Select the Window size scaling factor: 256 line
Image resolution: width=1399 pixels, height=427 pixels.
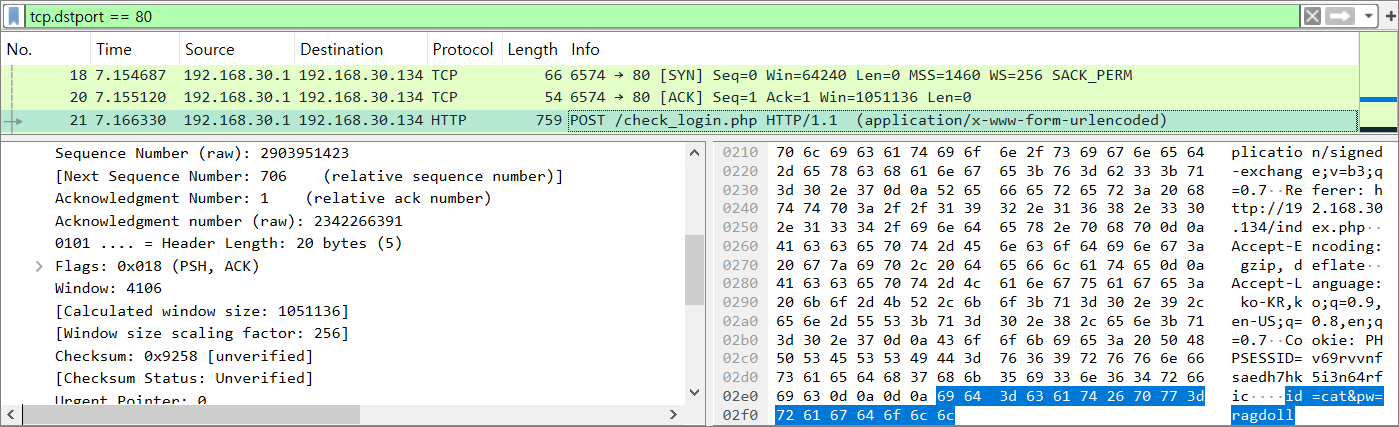click(202, 333)
